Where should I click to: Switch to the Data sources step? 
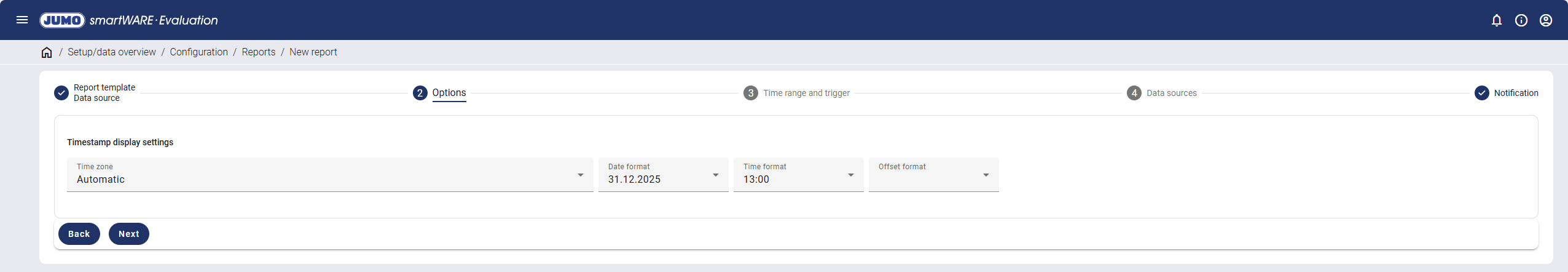[x=1171, y=93]
